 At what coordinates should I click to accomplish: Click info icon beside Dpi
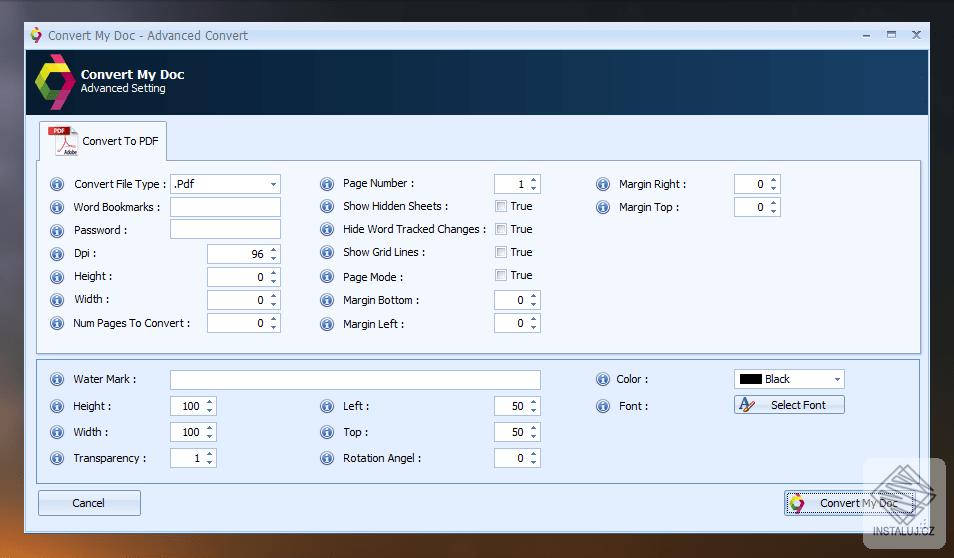click(57, 254)
